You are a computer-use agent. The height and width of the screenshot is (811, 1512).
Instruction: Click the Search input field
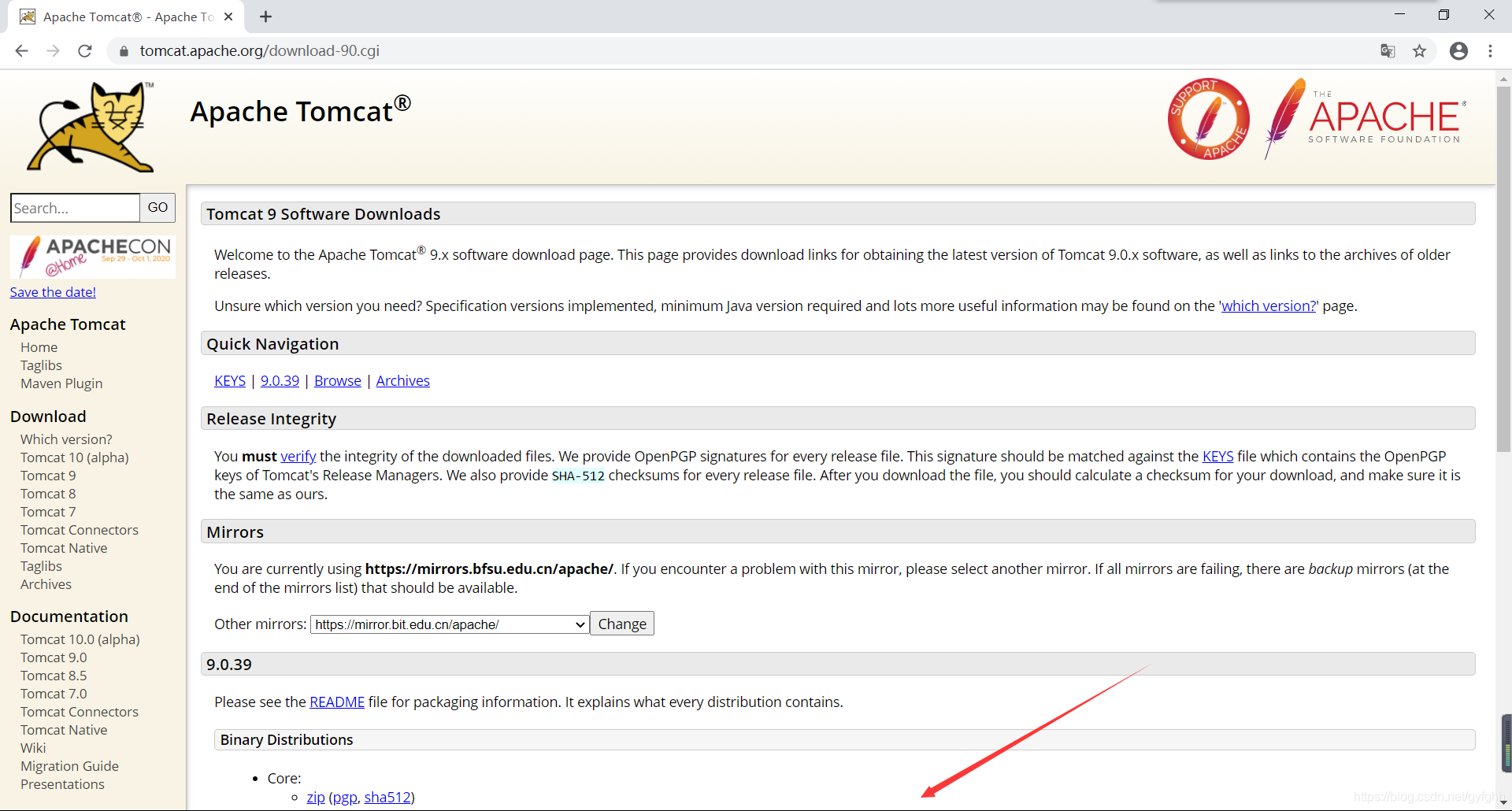(75, 208)
